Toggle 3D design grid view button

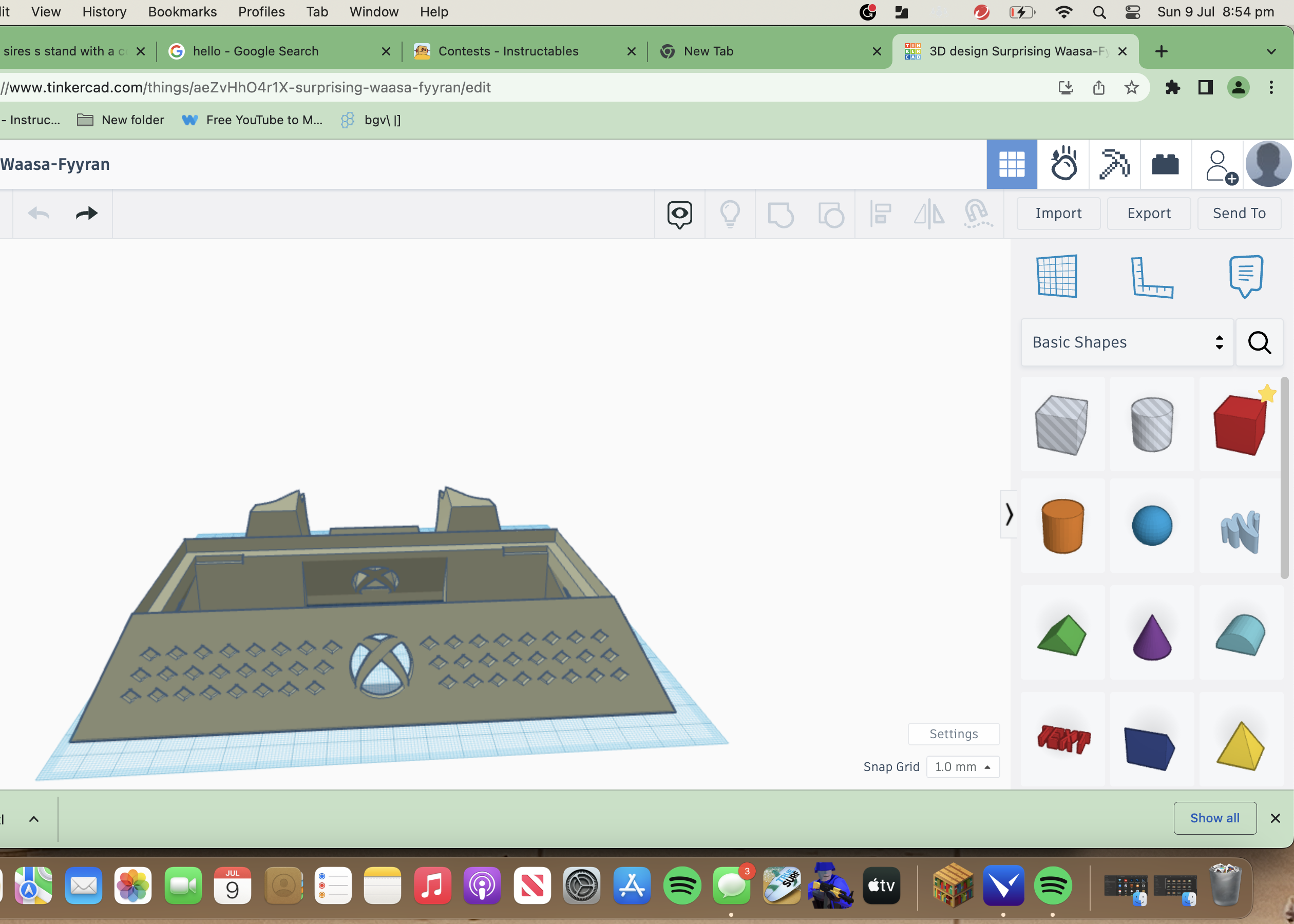coord(1012,164)
